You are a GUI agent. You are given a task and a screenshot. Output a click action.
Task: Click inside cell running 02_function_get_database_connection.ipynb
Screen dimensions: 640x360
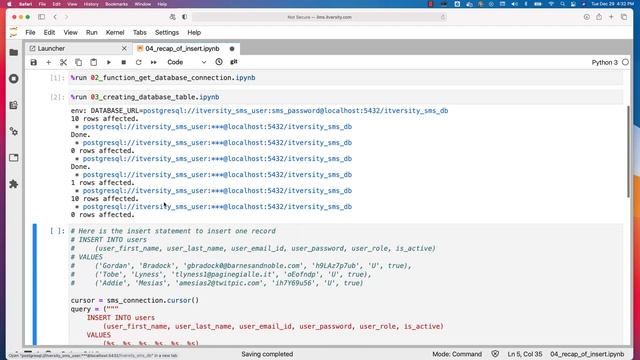[346, 78]
